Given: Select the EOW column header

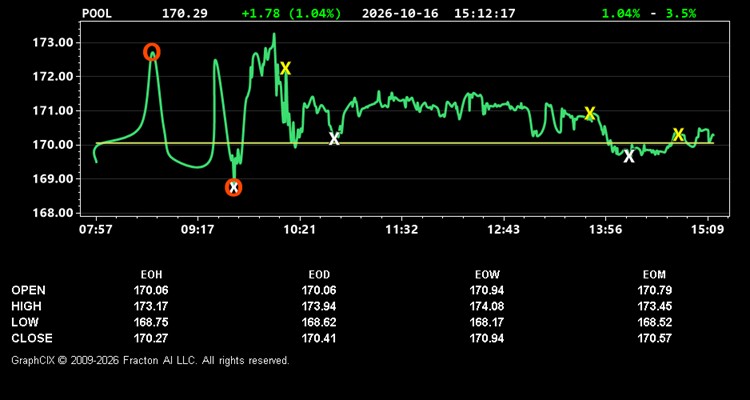Looking at the screenshot, I should click(x=487, y=275).
